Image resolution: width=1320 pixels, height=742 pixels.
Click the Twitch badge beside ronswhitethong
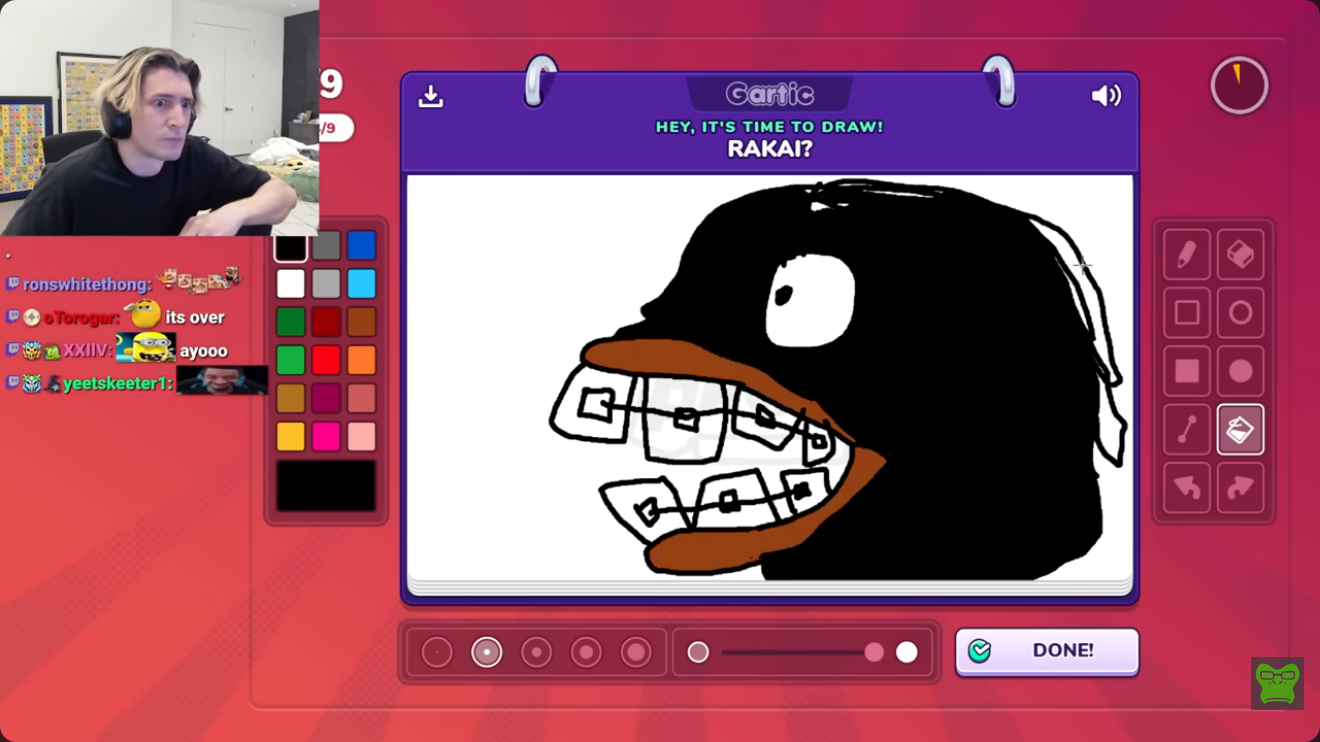pos(12,285)
